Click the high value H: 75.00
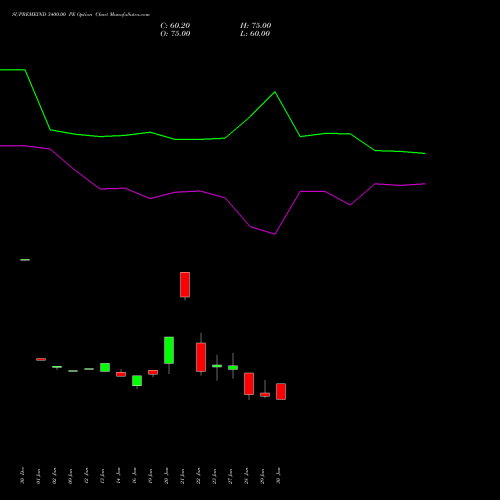Screen dimensions: 500x500 tap(256, 26)
